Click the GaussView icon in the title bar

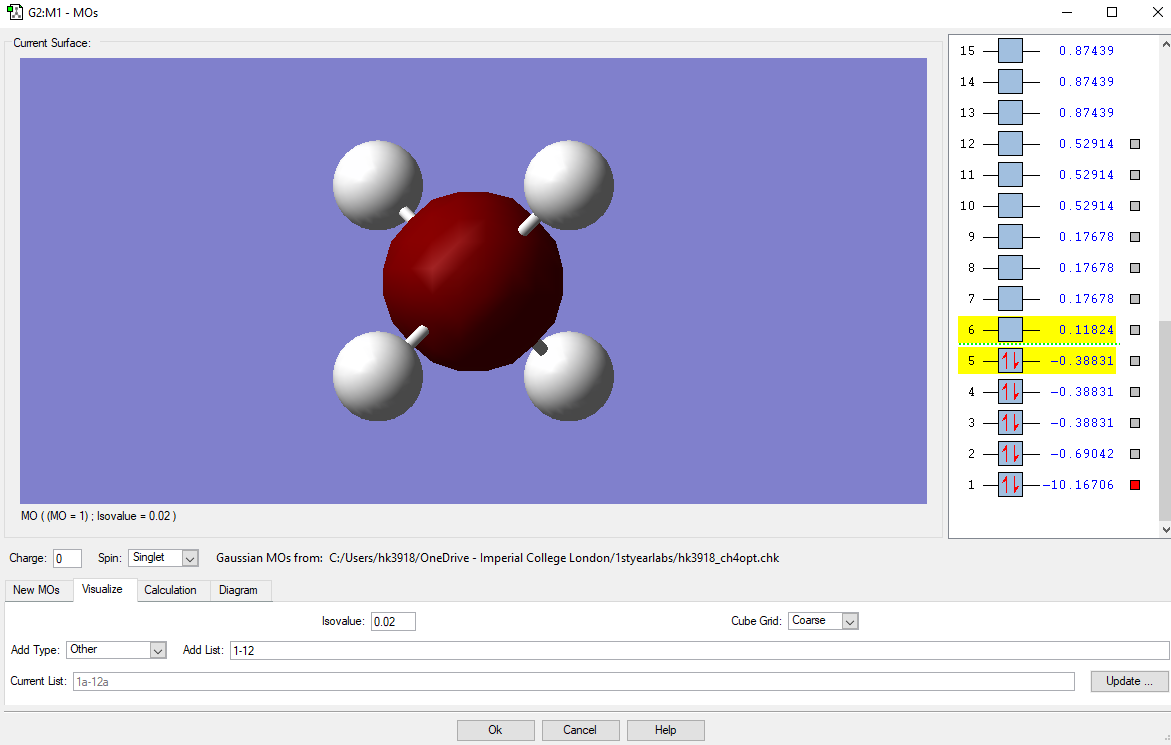click(x=15, y=13)
